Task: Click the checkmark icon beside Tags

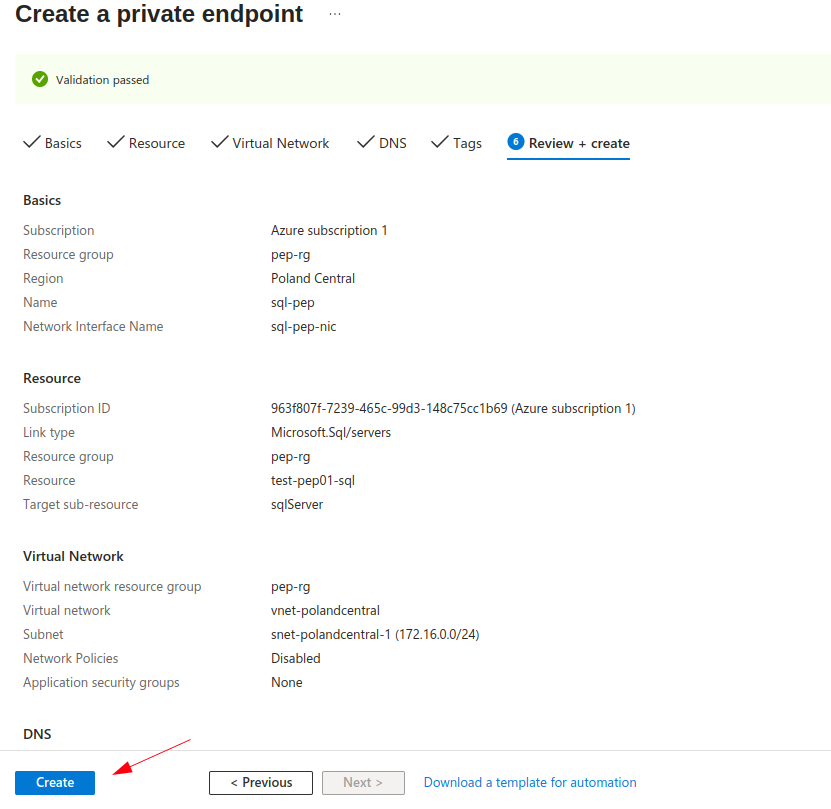Action: [x=439, y=142]
